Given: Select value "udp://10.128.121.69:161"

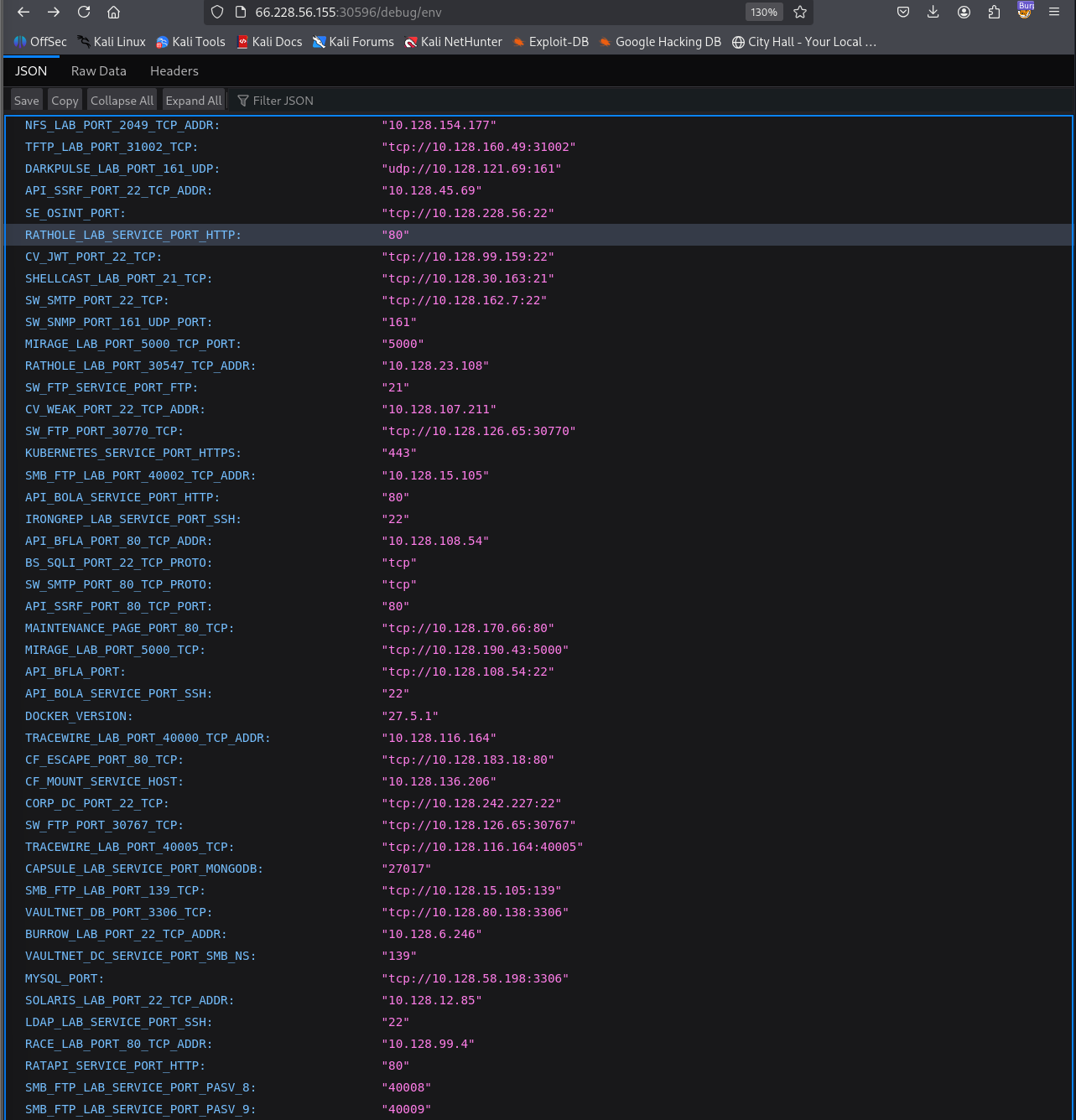Looking at the screenshot, I should (471, 169).
